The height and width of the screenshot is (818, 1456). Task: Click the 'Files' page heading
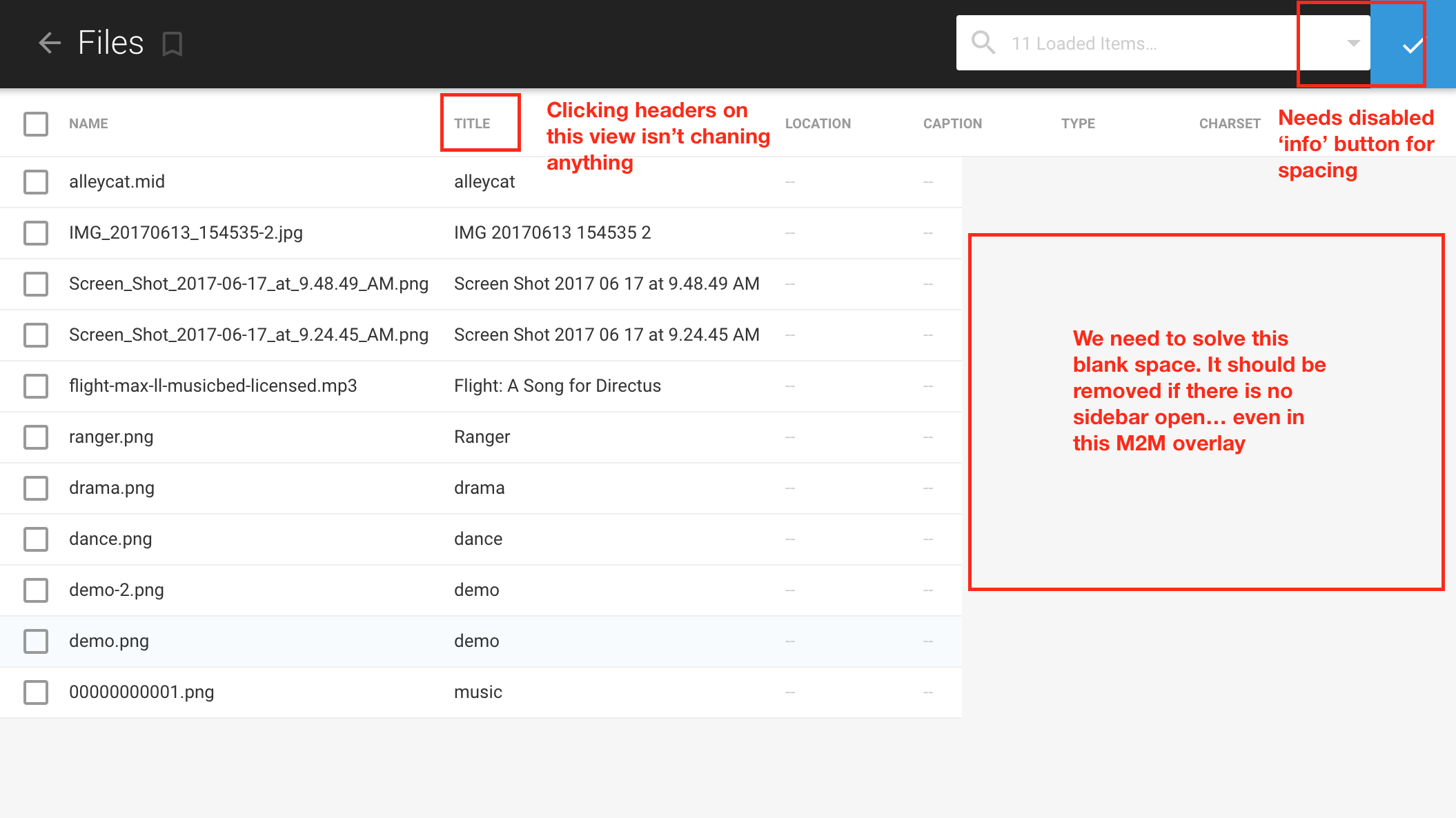tap(110, 43)
